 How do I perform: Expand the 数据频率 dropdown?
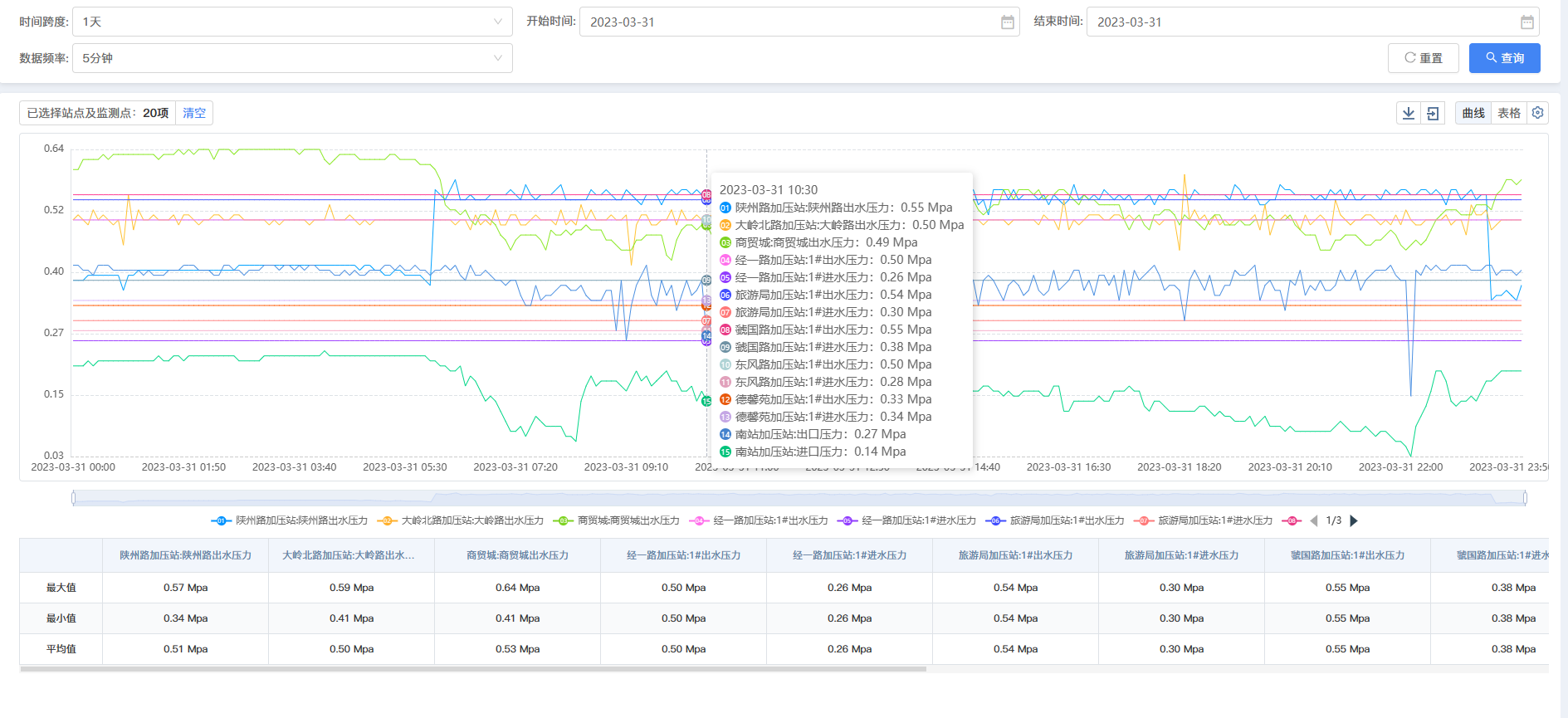coord(292,58)
